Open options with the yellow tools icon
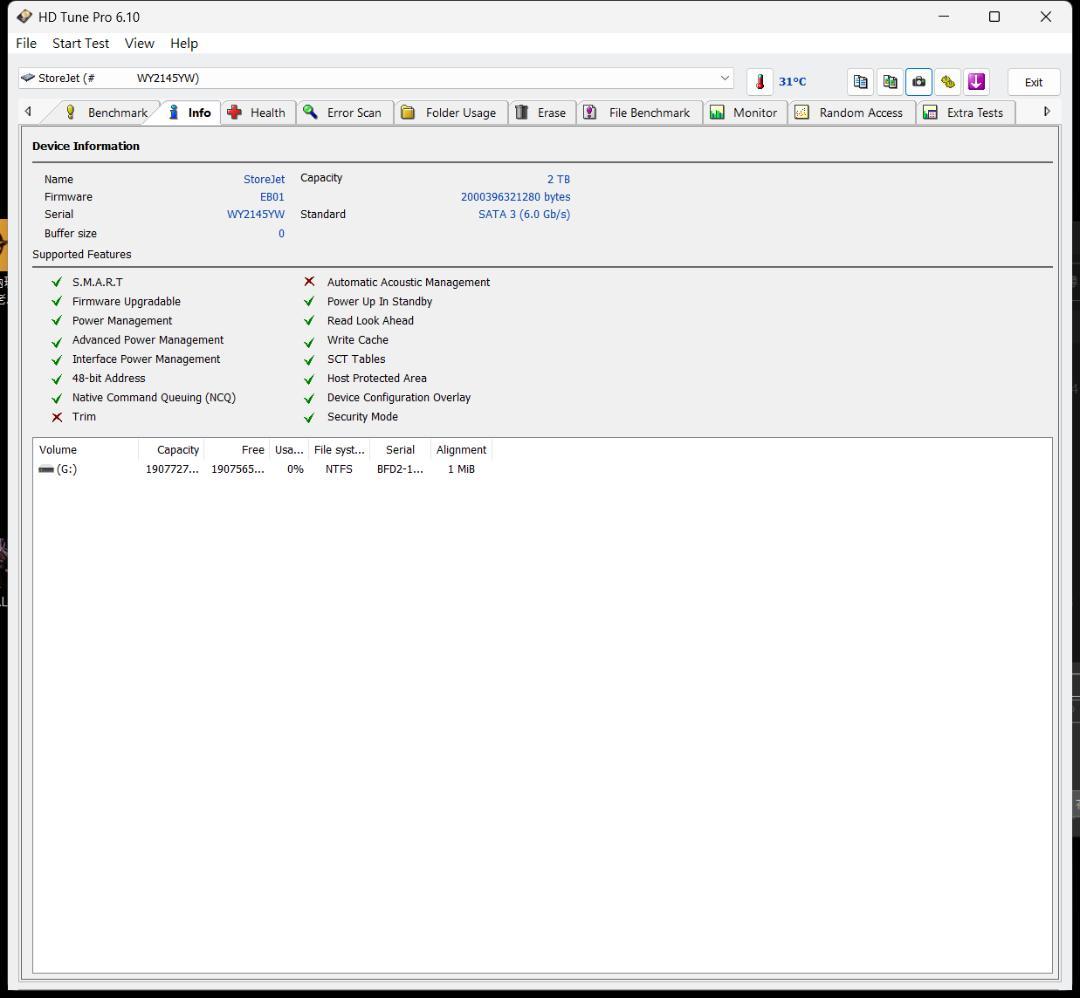Image resolution: width=1080 pixels, height=998 pixels. (x=947, y=82)
